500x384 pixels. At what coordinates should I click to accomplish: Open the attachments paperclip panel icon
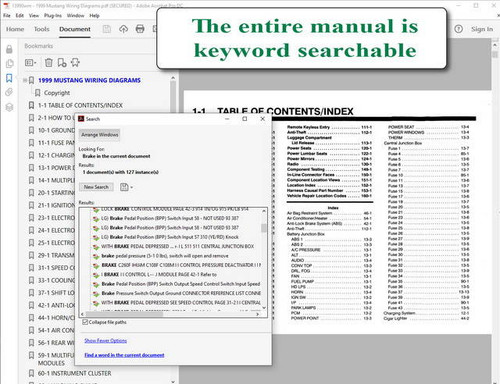click(9, 92)
